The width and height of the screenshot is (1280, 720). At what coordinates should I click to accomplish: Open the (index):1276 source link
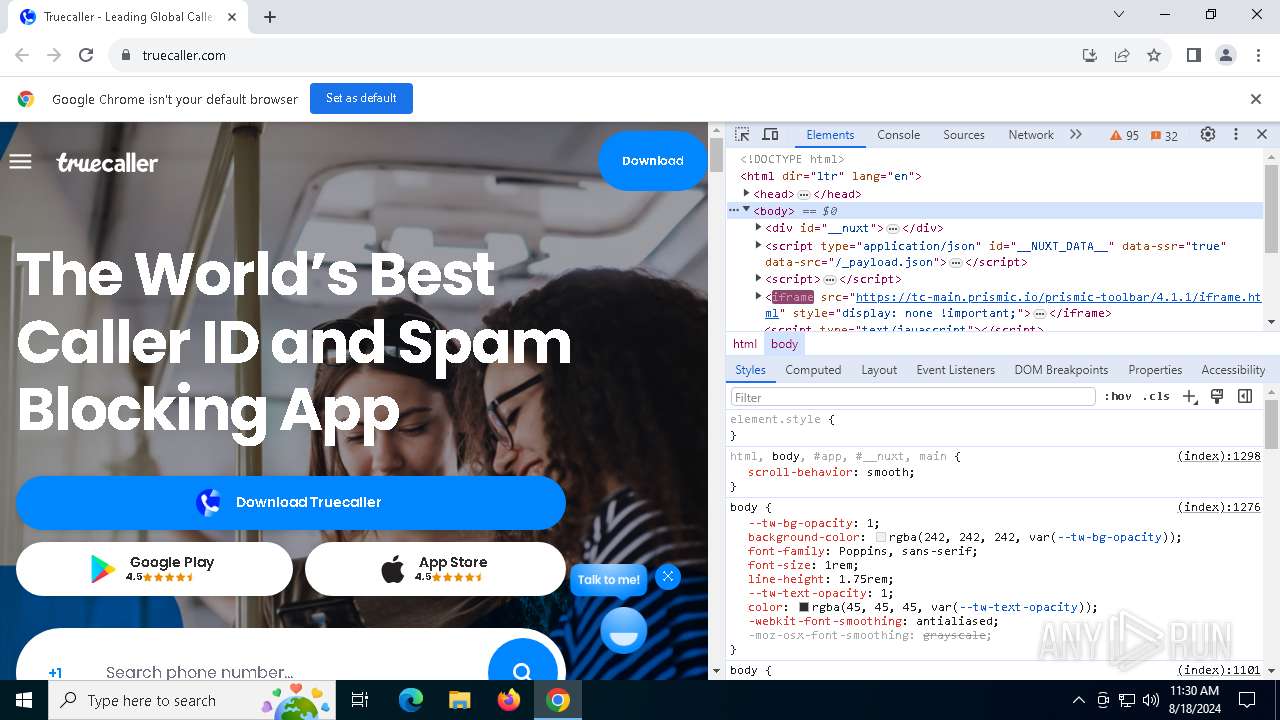[1219, 507]
